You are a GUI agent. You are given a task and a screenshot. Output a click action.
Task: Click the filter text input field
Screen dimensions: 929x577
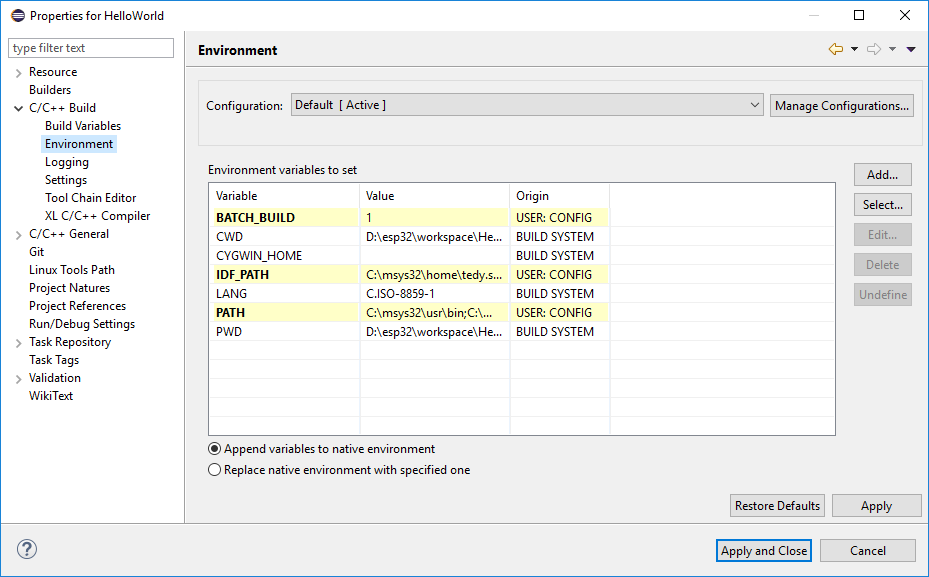91,48
